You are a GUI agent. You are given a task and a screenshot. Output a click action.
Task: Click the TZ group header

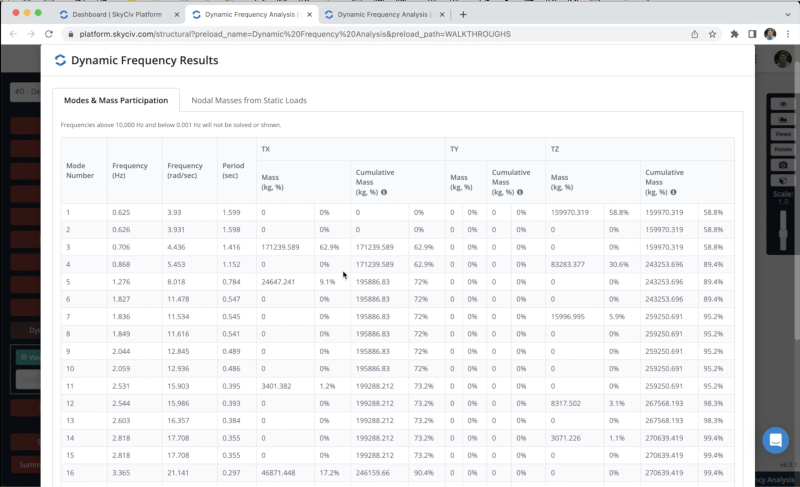click(640, 149)
